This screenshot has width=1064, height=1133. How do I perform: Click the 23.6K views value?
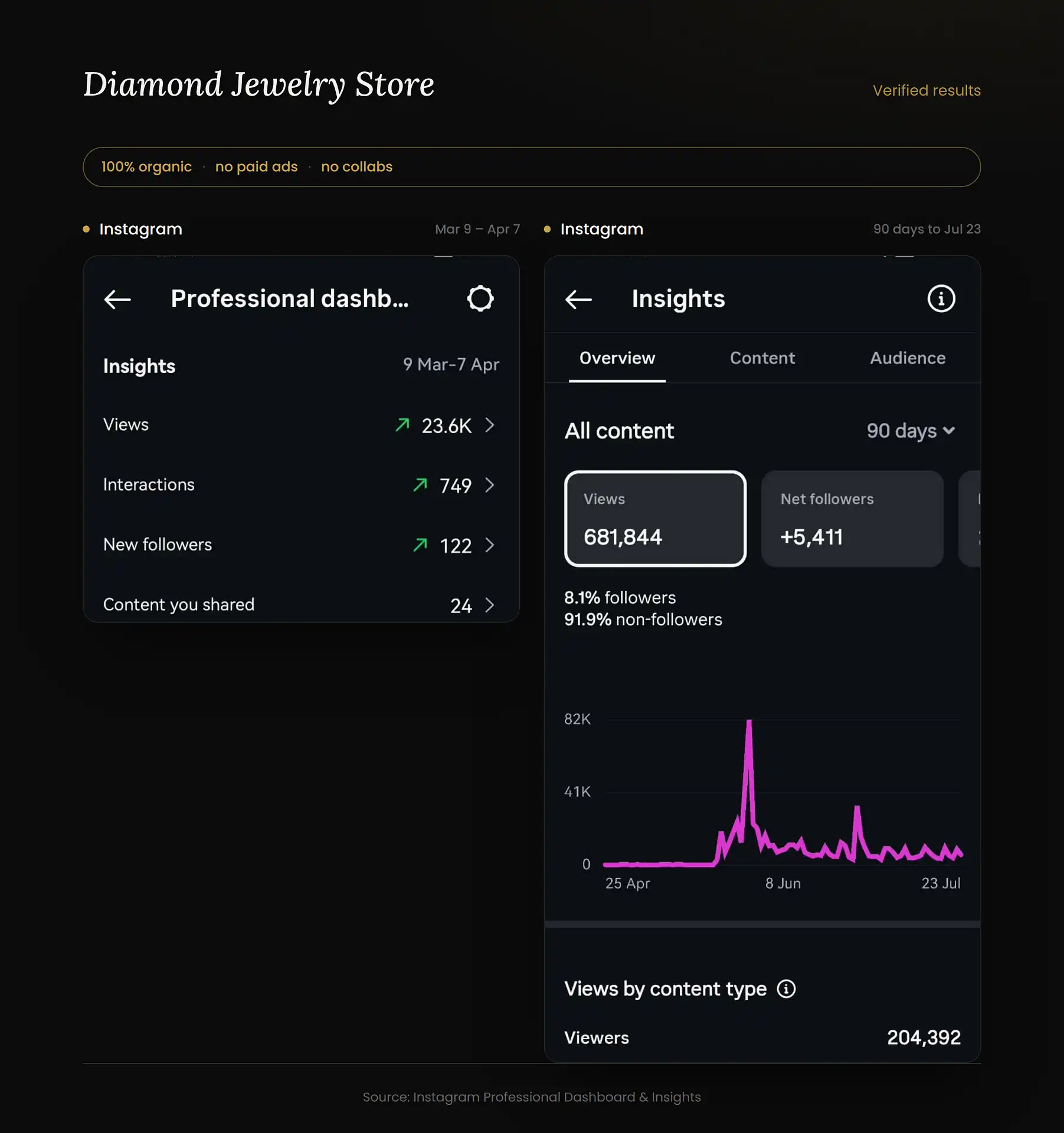[447, 425]
